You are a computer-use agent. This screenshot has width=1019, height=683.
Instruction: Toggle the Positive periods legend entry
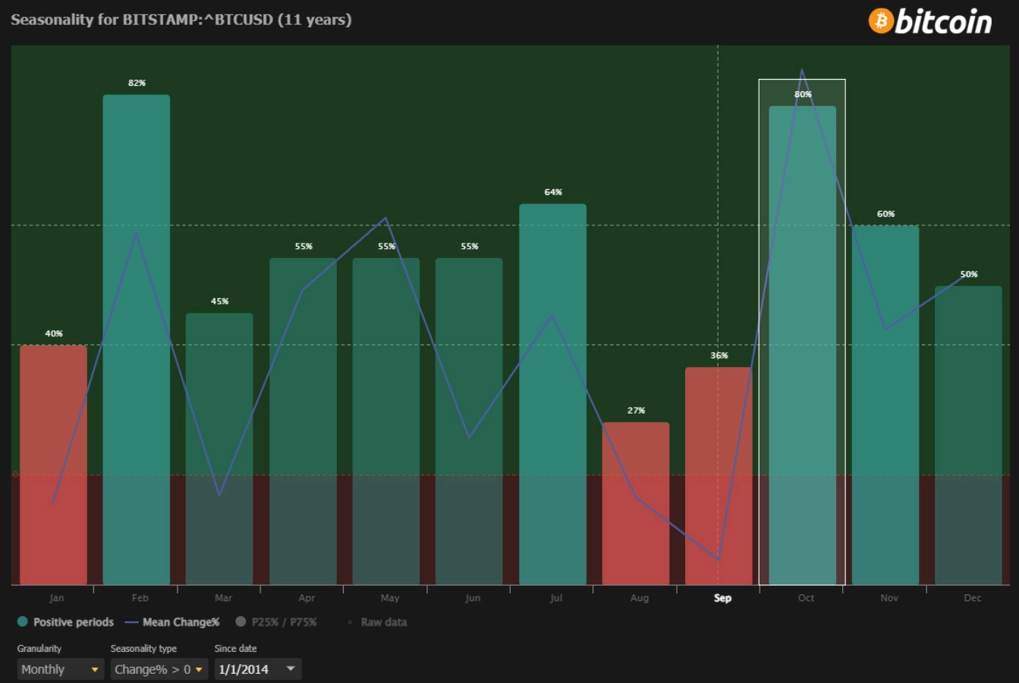pos(65,622)
